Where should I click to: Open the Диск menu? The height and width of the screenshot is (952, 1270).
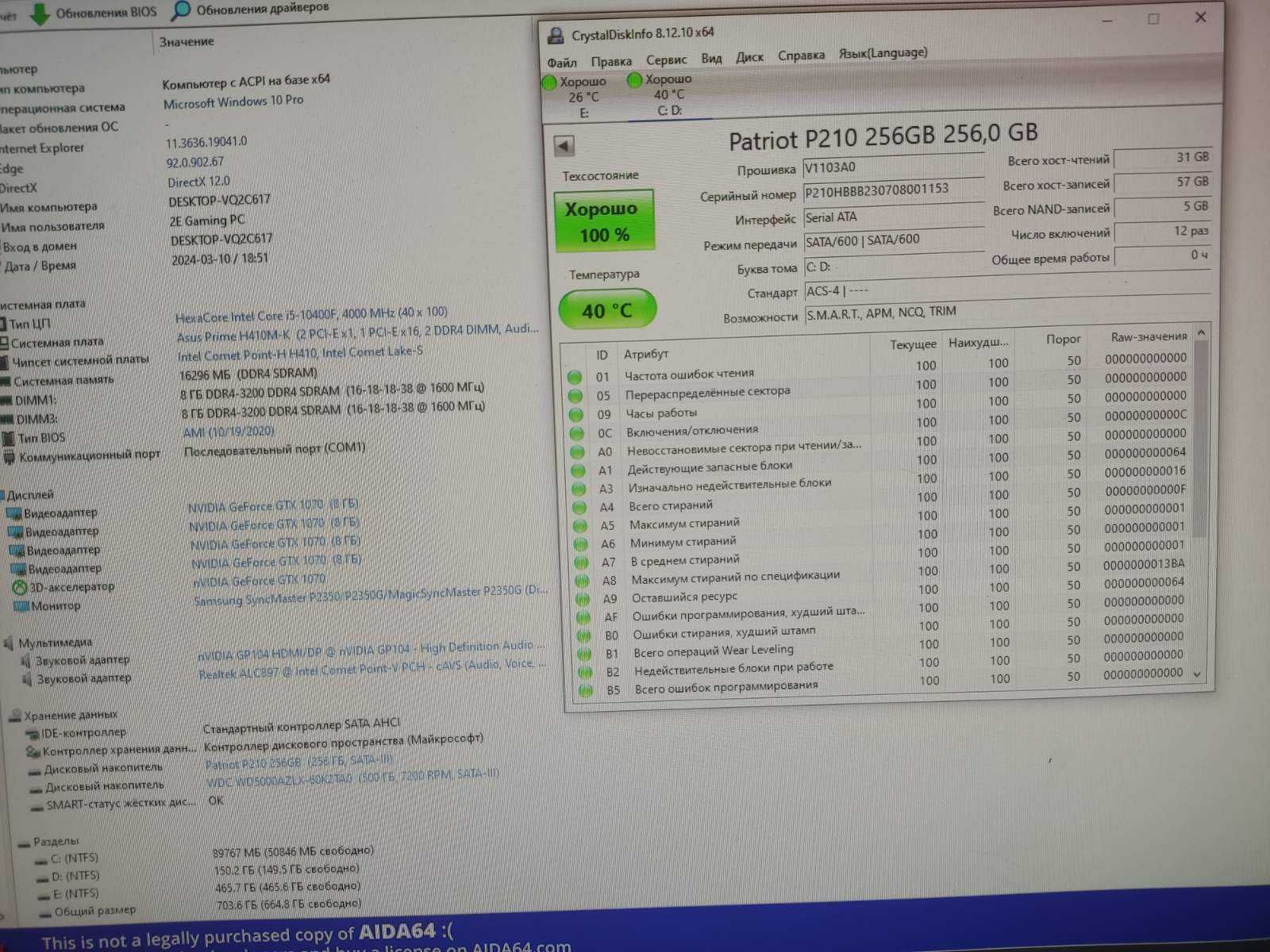point(749,56)
